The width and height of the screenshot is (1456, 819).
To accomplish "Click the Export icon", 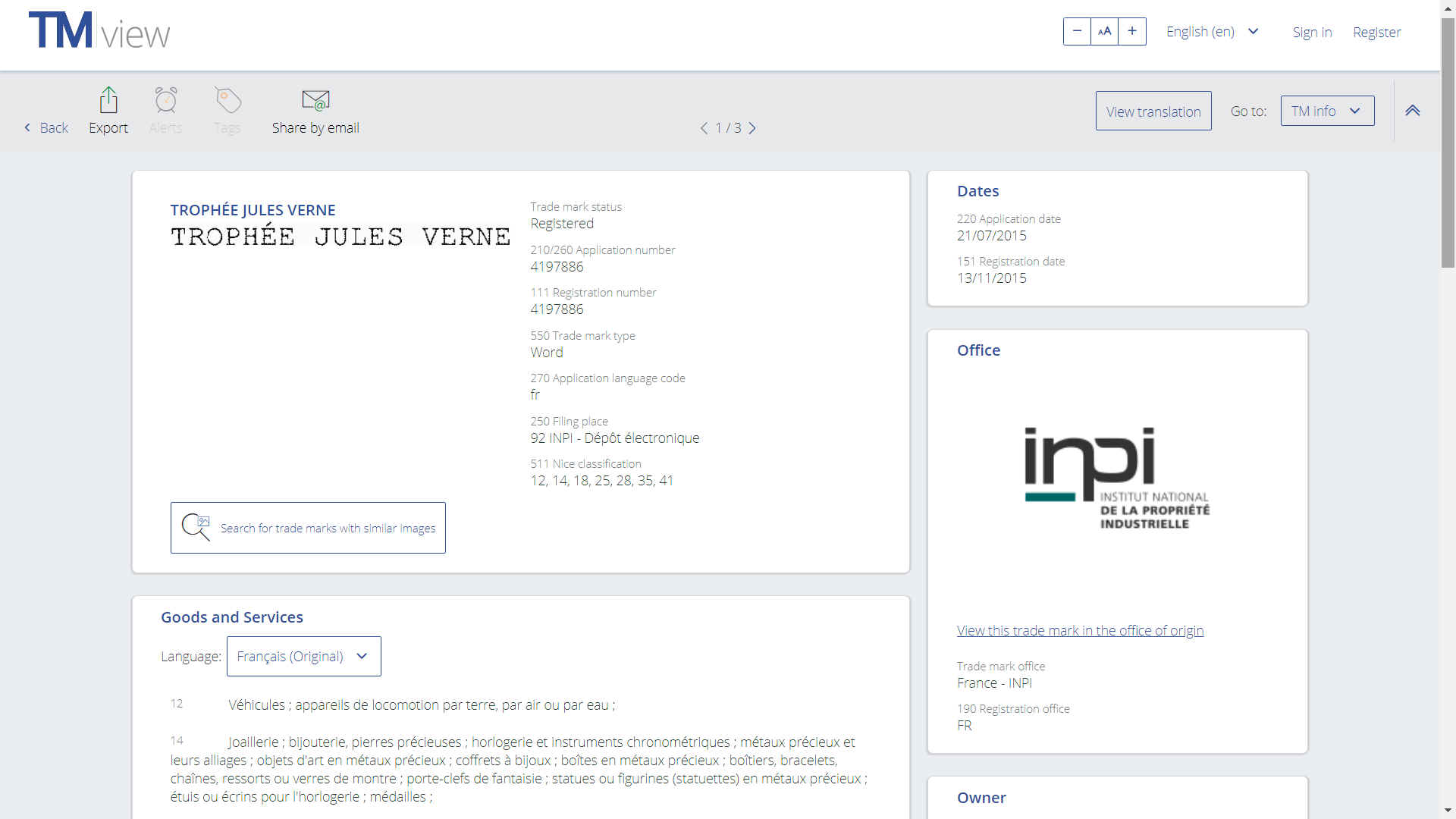I will (108, 100).
